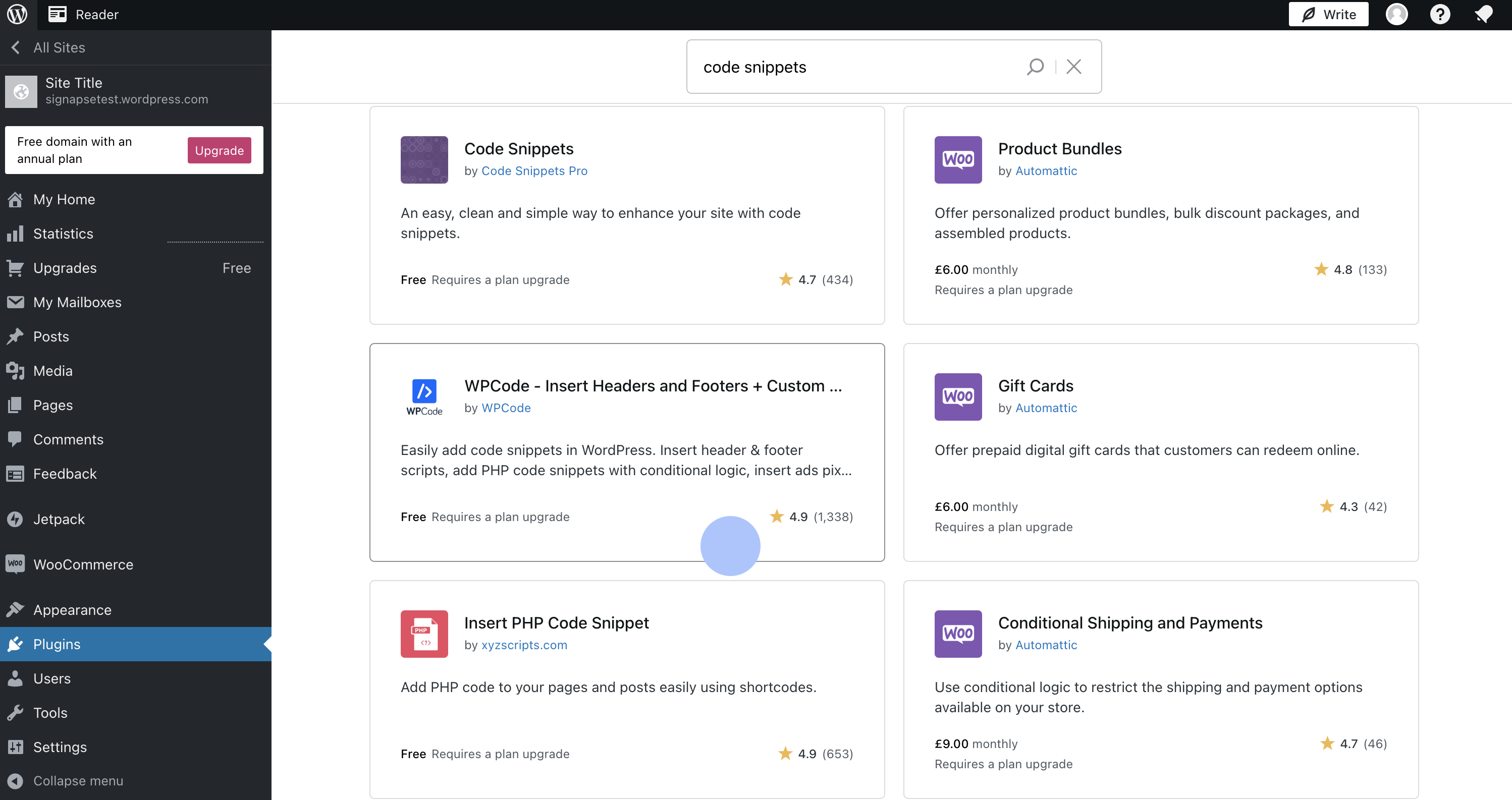This screenshot has width=1512, height=800.
Task: Click the My Mailboxes envelope icon
Action: pyautogui.click(x=15, y=302)
